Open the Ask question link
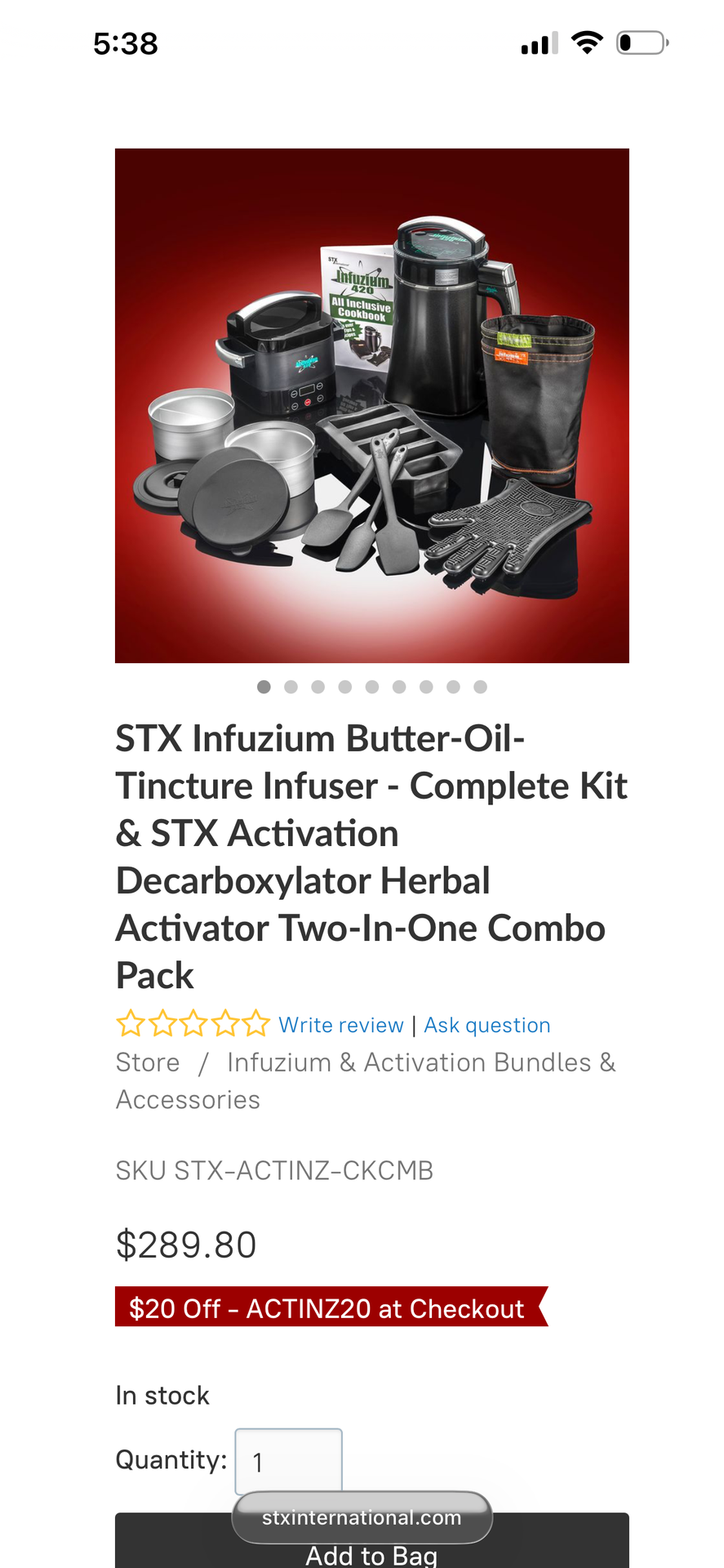The image size is (724, 1568). coord(487,1025)
